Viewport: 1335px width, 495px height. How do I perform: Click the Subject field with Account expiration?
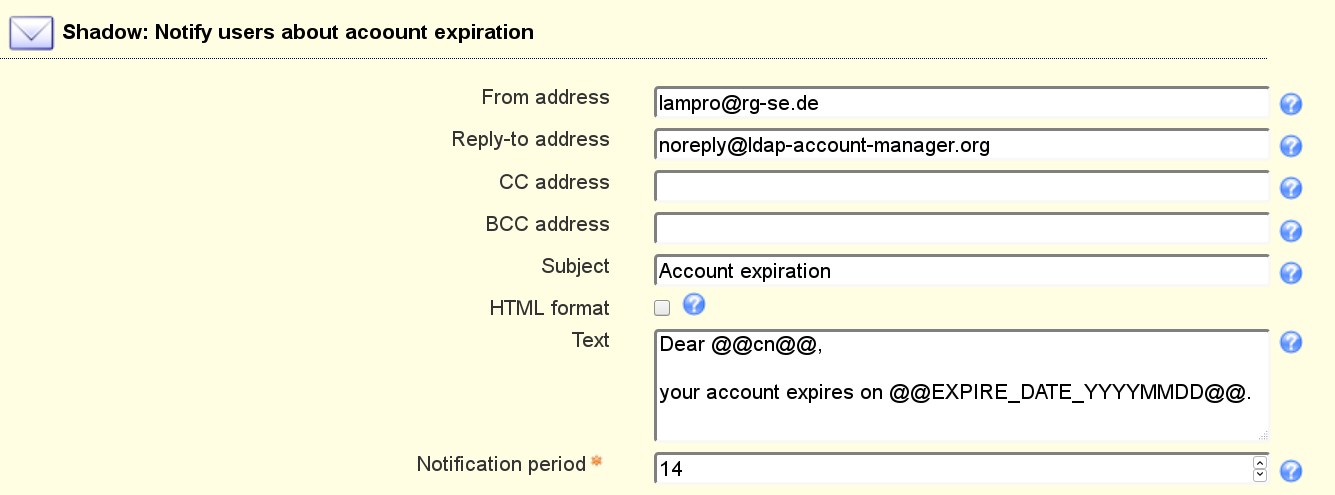960,271
